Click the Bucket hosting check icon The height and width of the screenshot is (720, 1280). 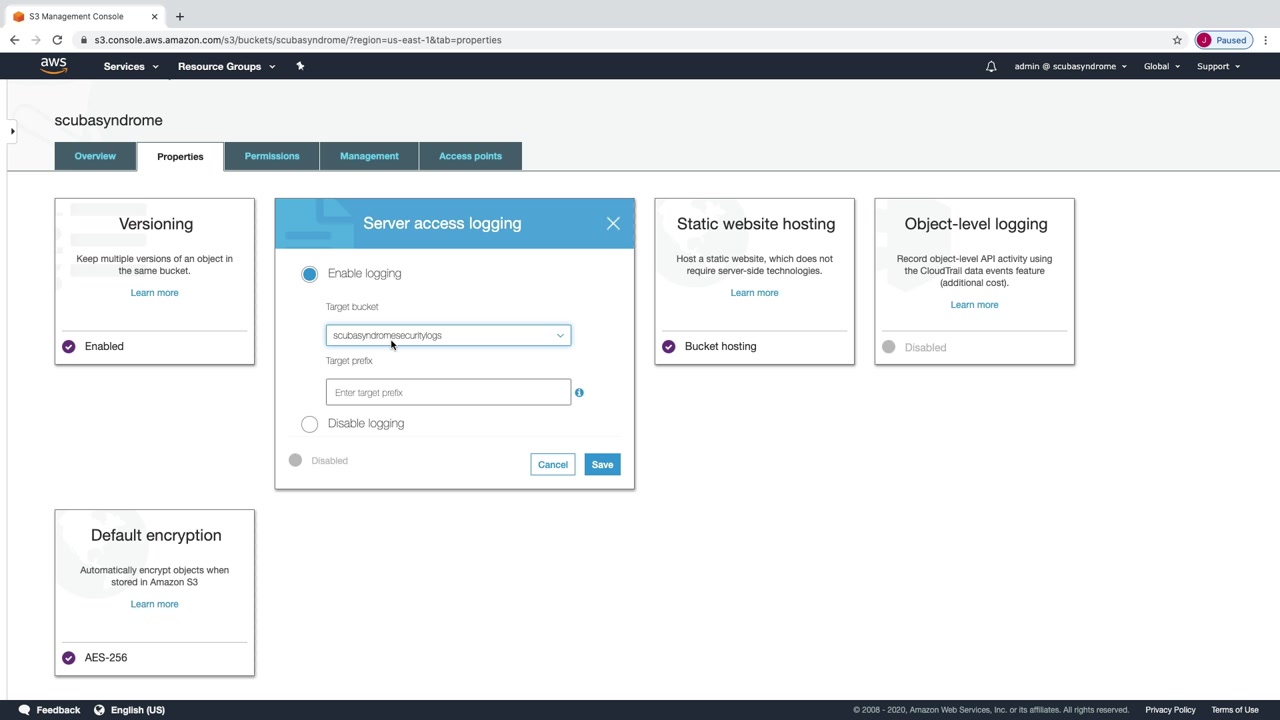click(x=668, y=346)
